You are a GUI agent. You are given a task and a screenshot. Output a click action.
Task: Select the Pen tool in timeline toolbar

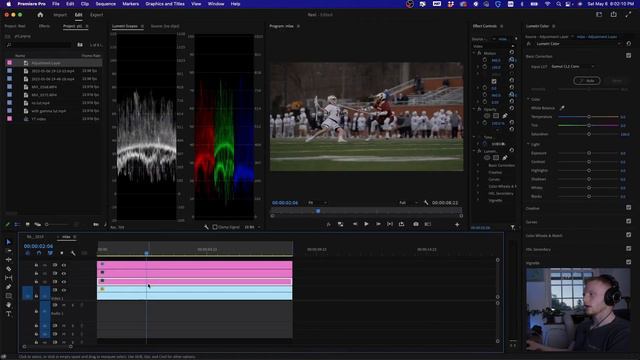pos(9,287)
